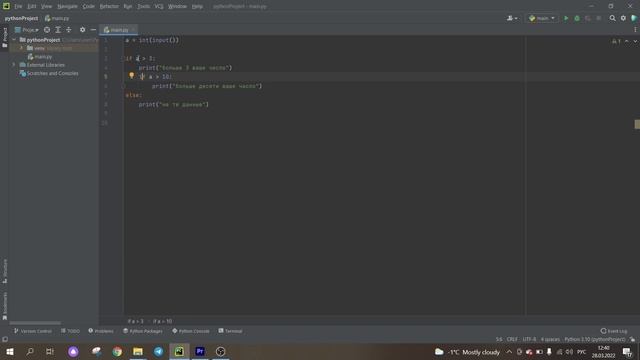Open the Window menu
The height and width of the screenshot is (360, 640).
pyautogui.click(x=178, y=7)
